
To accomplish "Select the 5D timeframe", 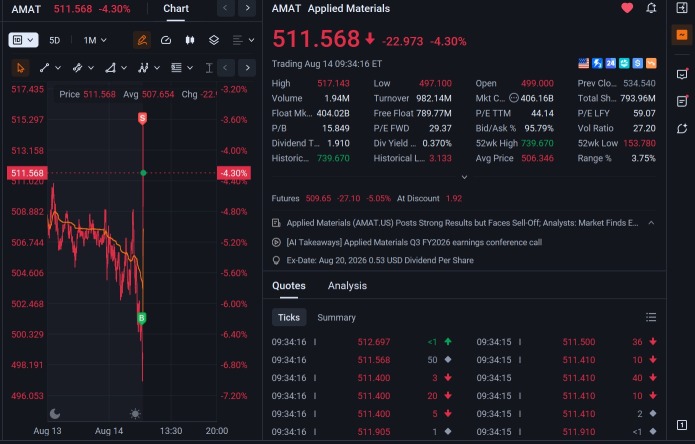I will [55, 40].
